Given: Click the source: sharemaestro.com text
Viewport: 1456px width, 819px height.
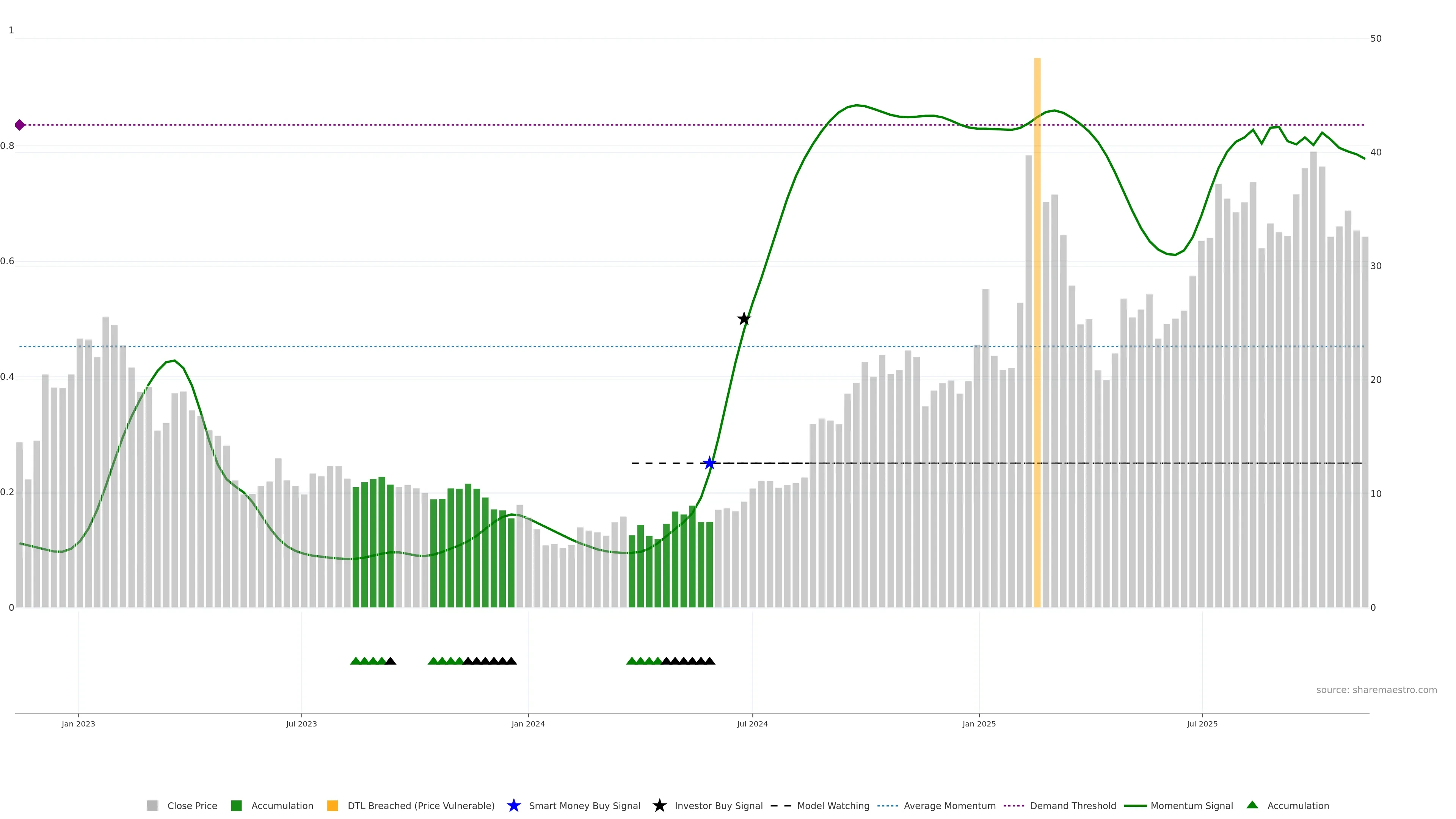Looking at the screenshot, I should point(1376,690).
